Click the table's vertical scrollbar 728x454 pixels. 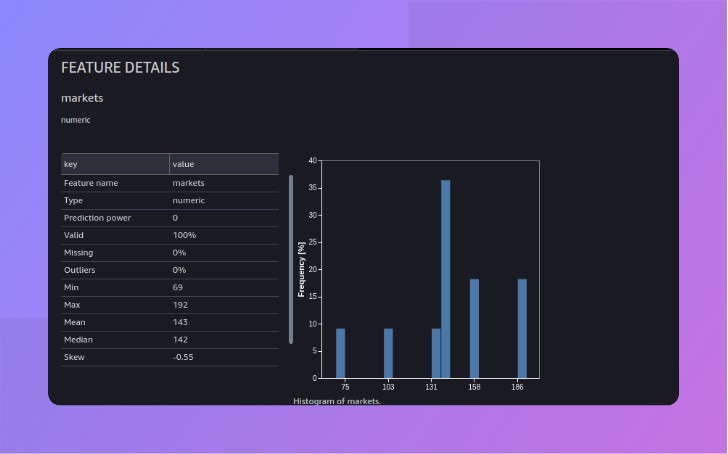click(291, 259)
